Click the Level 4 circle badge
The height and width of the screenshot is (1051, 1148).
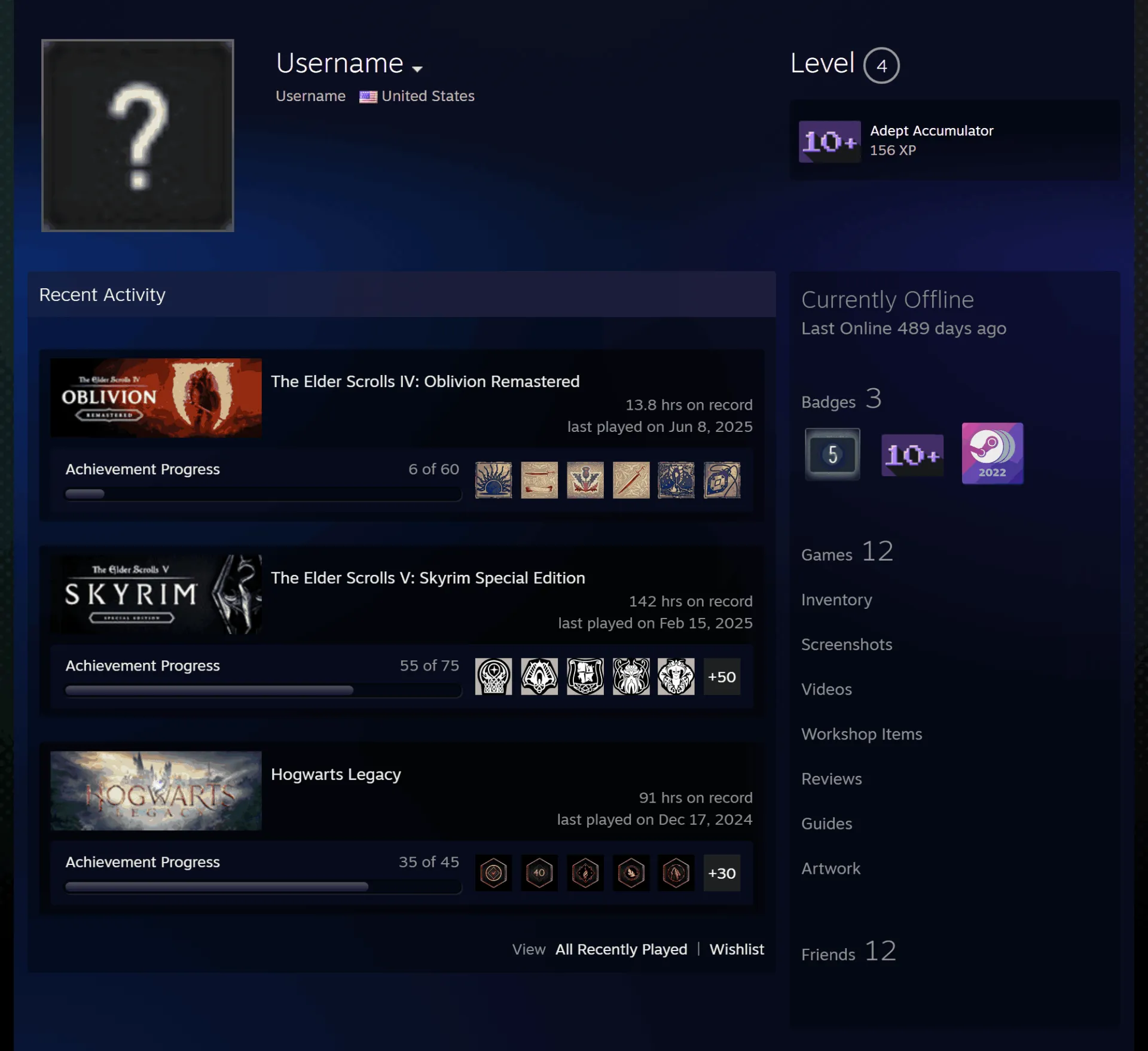[x=881, y=65]
